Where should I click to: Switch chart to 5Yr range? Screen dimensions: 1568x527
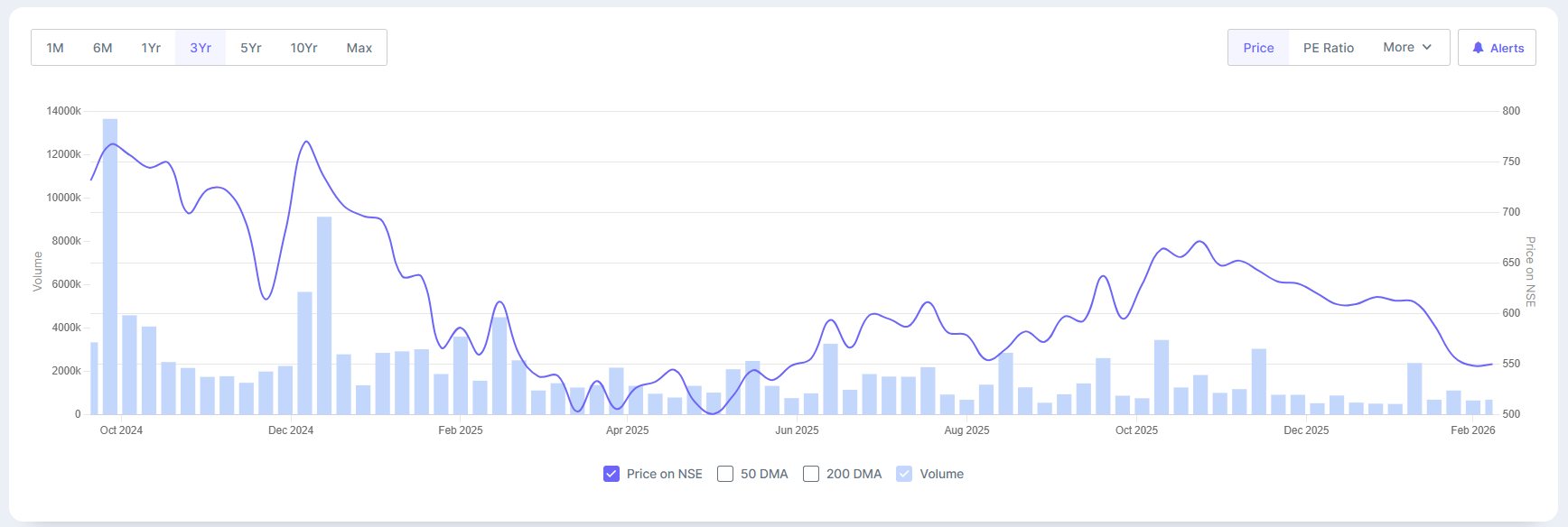[250, 48]
